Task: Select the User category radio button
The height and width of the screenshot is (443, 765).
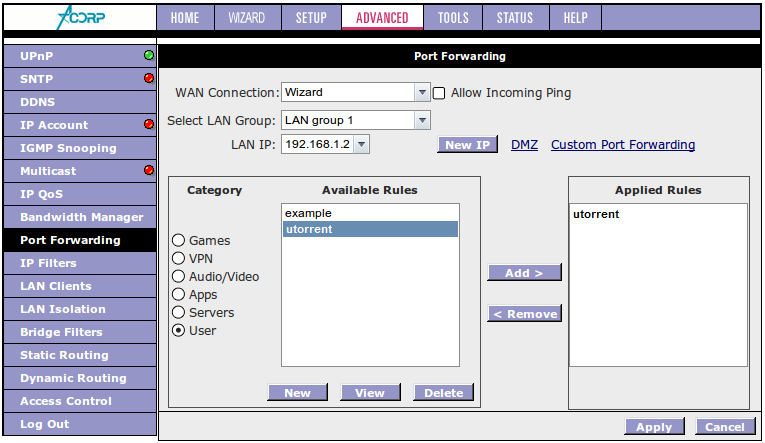Action: click(x=179, y=330)
